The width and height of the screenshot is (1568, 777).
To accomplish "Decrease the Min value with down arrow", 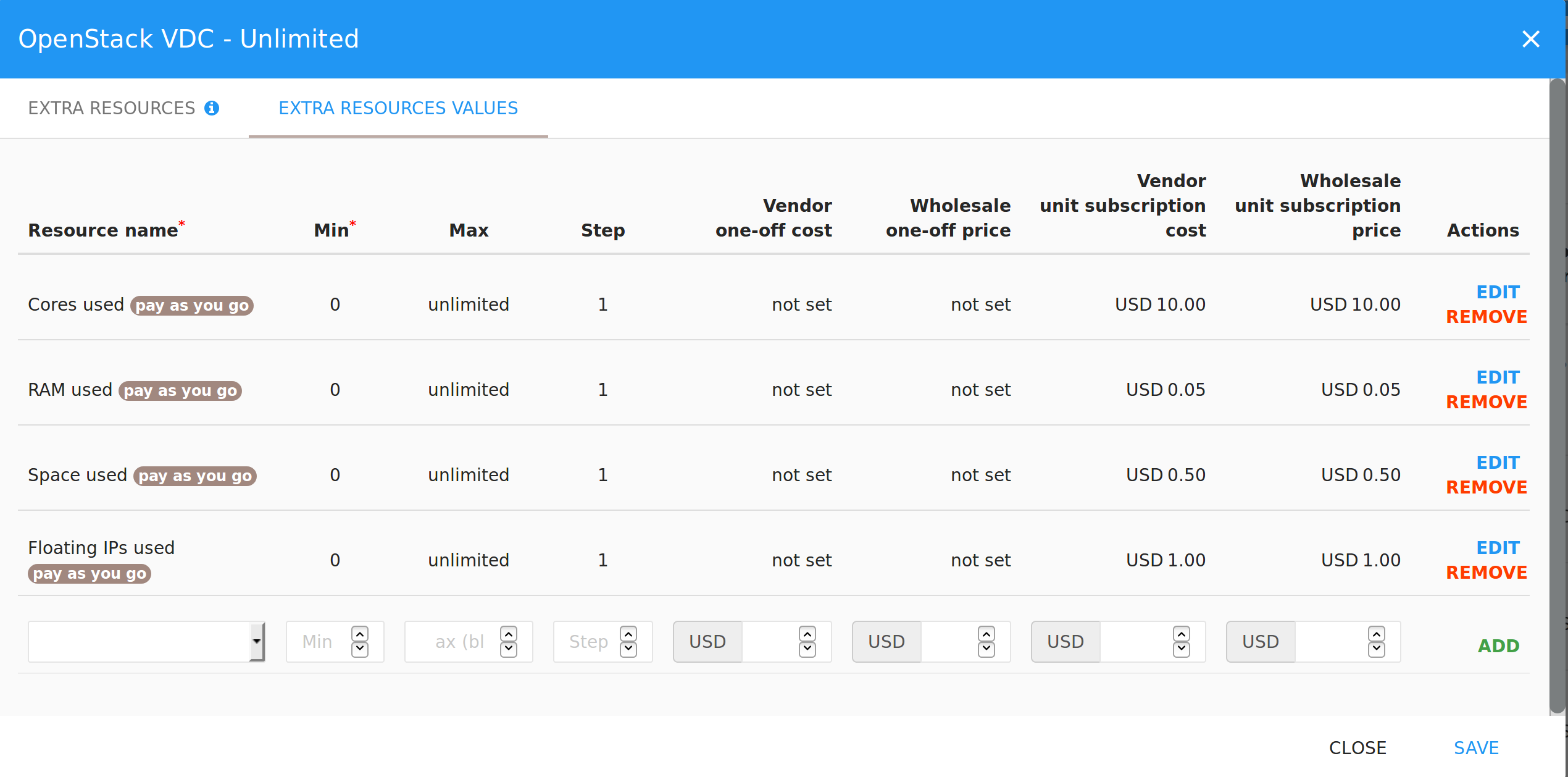I will pyautogui.click(x=360, y=649).
